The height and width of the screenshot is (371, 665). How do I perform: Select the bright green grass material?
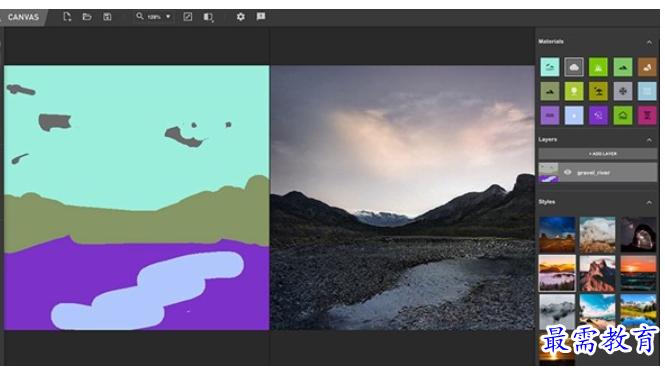coord(598,67)
